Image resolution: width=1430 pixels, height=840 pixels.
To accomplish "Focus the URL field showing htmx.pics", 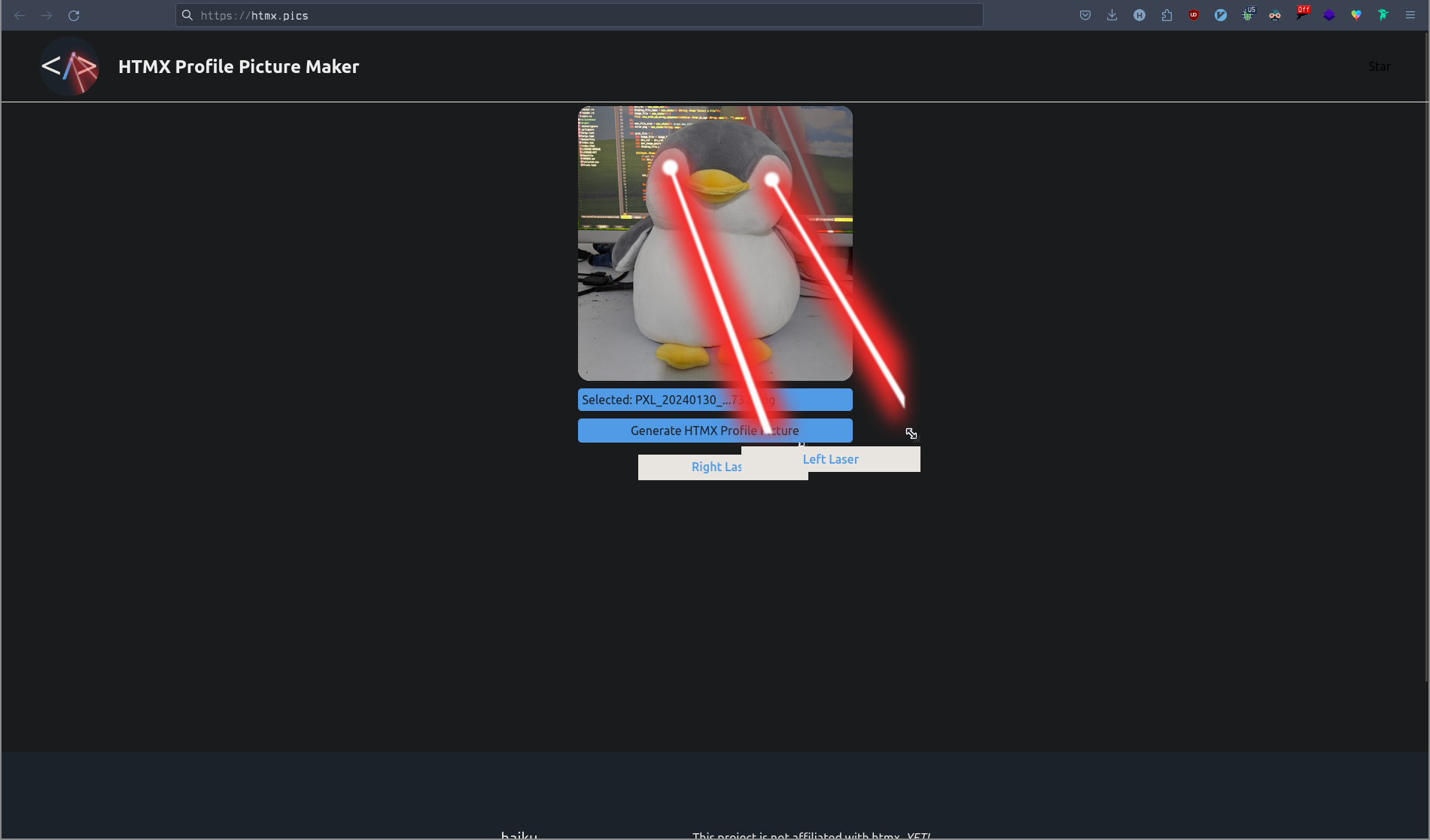I will click(579, 15).
